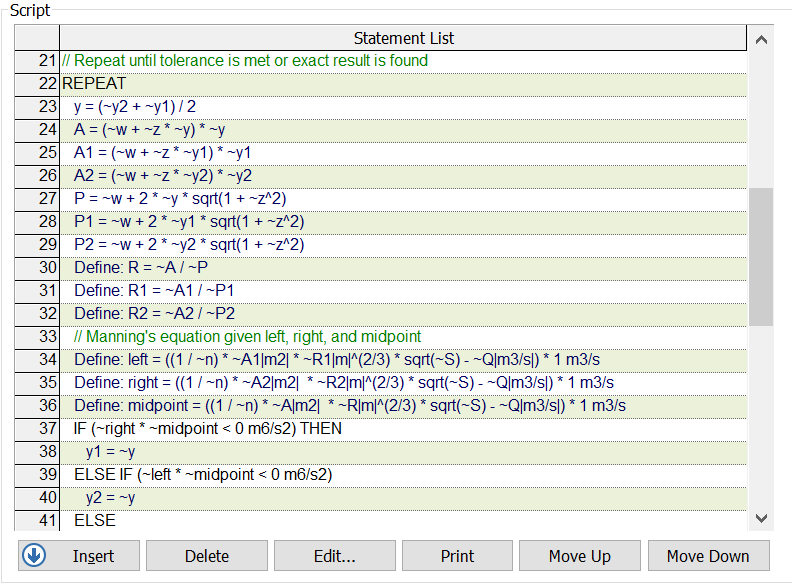The height and width of the screenshot is (584, 792).
Task: Select row 23 with y = (~y2 + ~y1) / 2
Action: pyautogui.click(x=135, y=106)
